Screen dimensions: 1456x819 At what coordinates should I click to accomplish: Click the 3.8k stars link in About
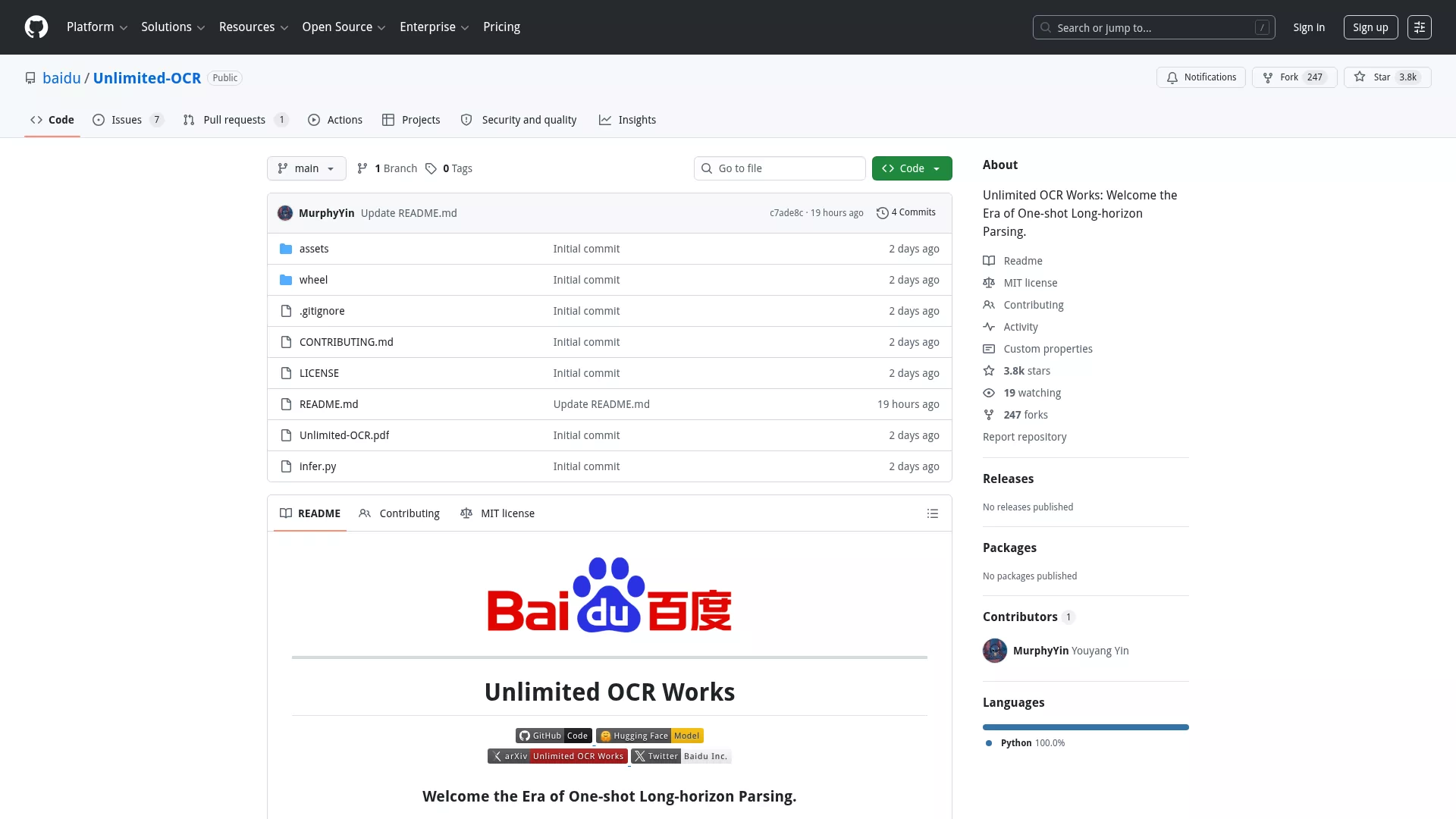click(1027, 371)
